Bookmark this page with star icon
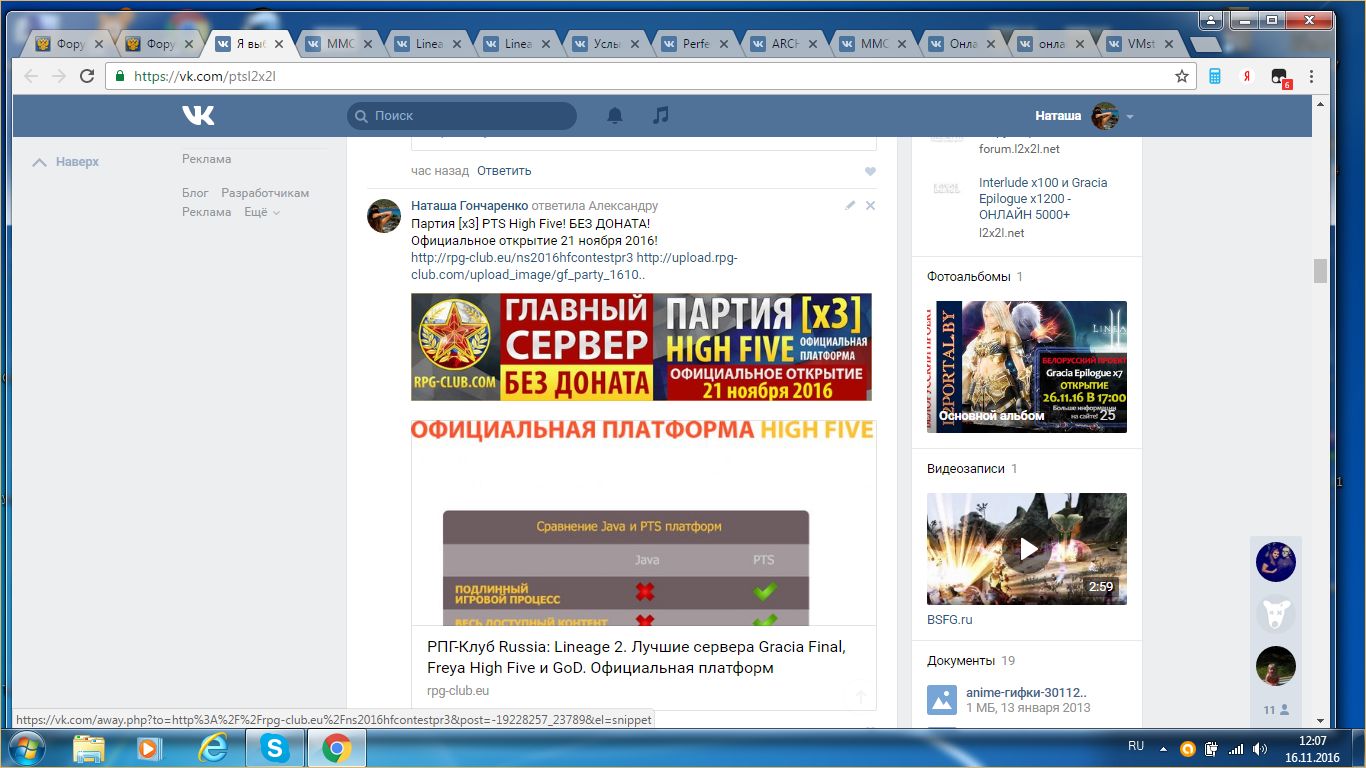The image size is (1366, 768). 1182,76
